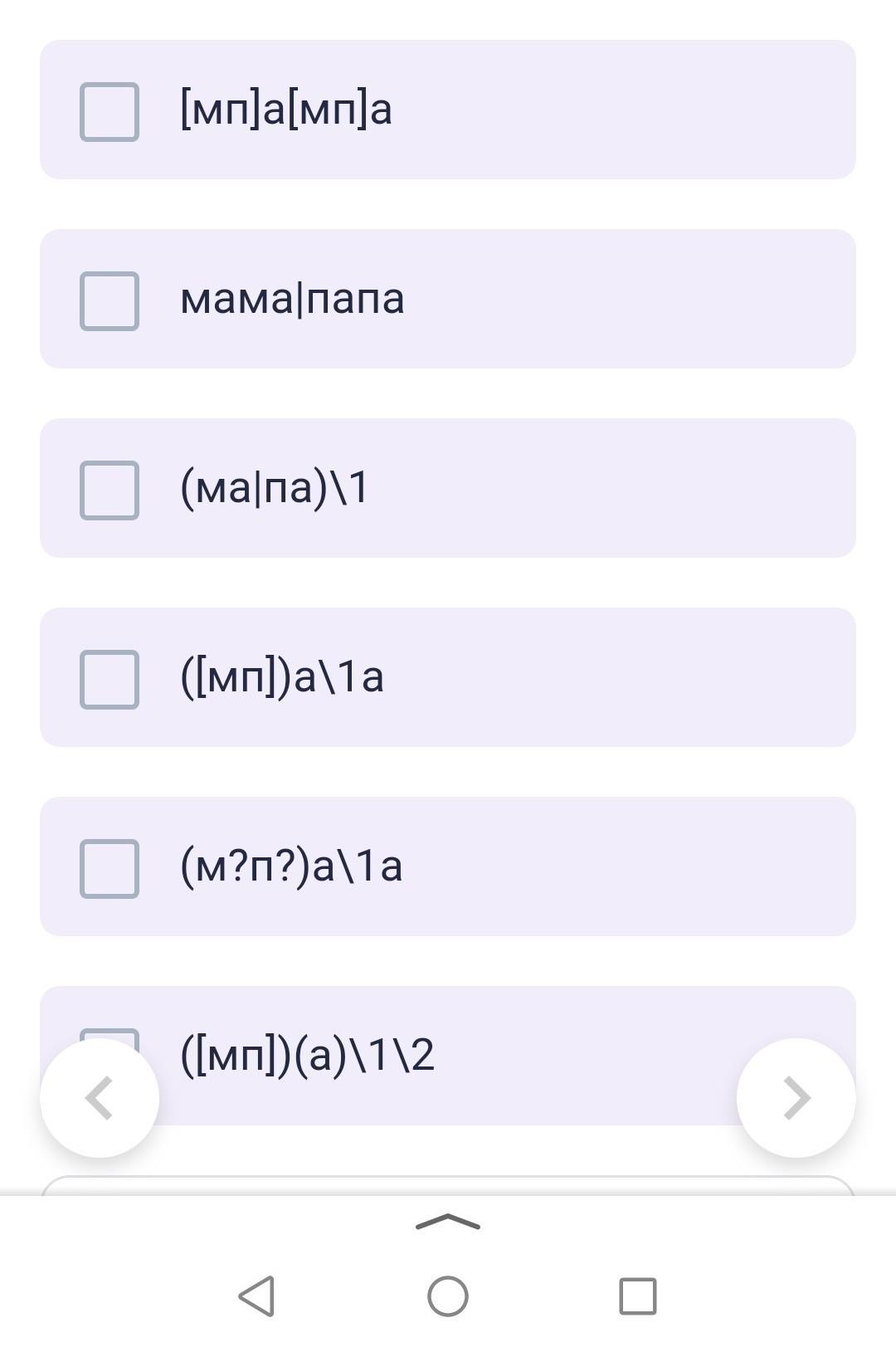Viewport: 896px width, 1347px height.
Task: Tick the мама|папа checkbox
Action: [x=110, y=300]
